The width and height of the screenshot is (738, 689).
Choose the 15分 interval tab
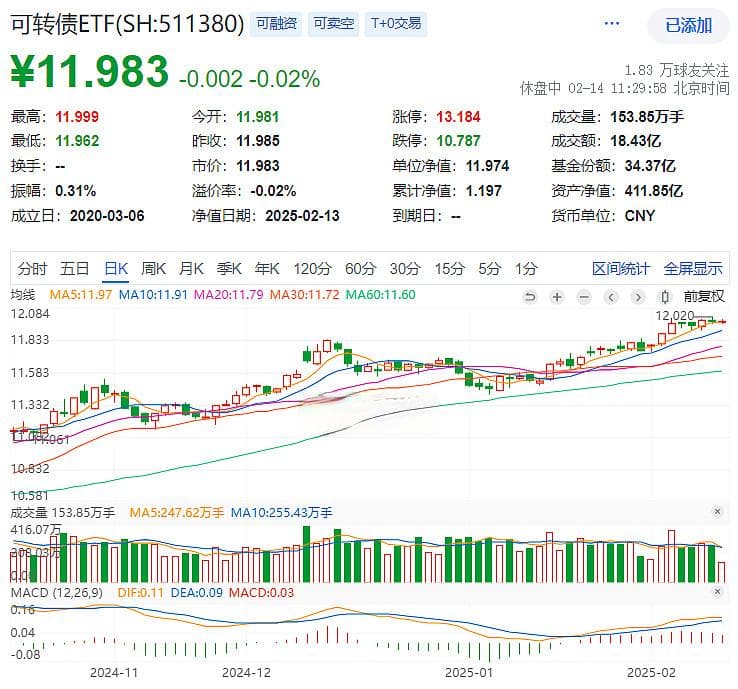tap(449, 269)
